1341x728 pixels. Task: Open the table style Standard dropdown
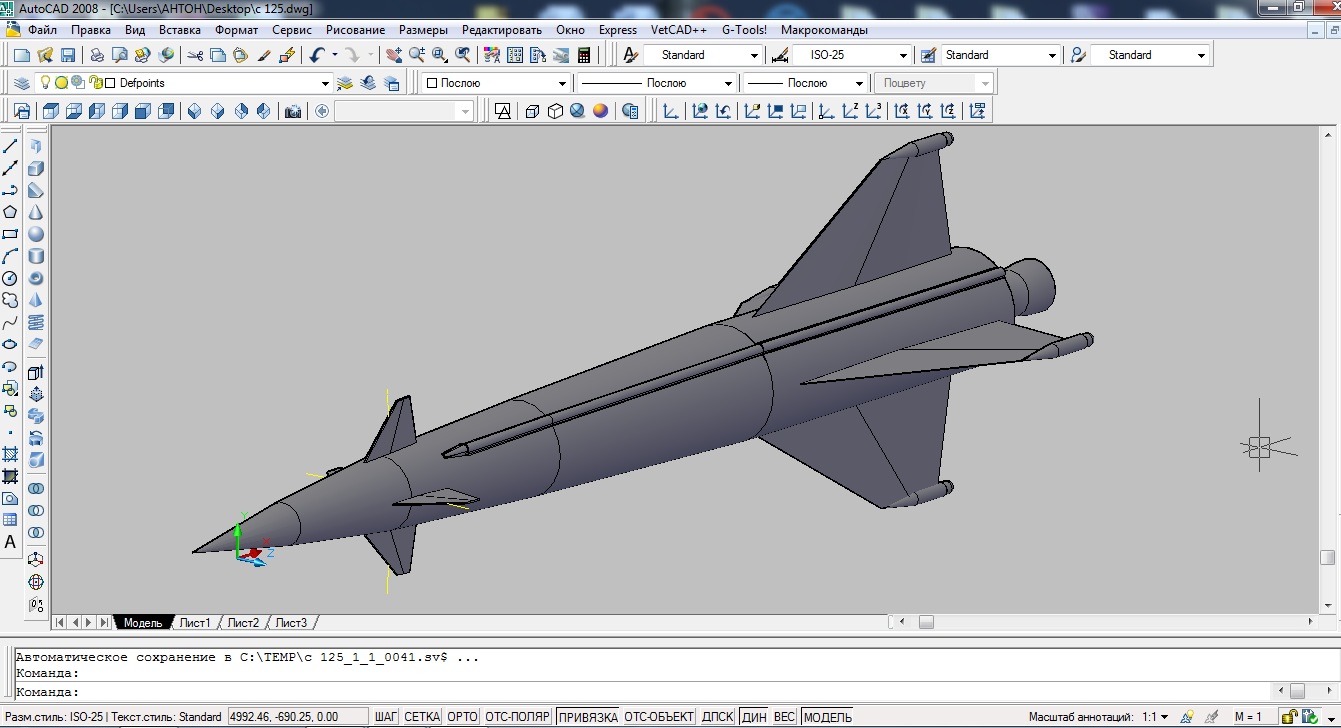coord(1052,55)
